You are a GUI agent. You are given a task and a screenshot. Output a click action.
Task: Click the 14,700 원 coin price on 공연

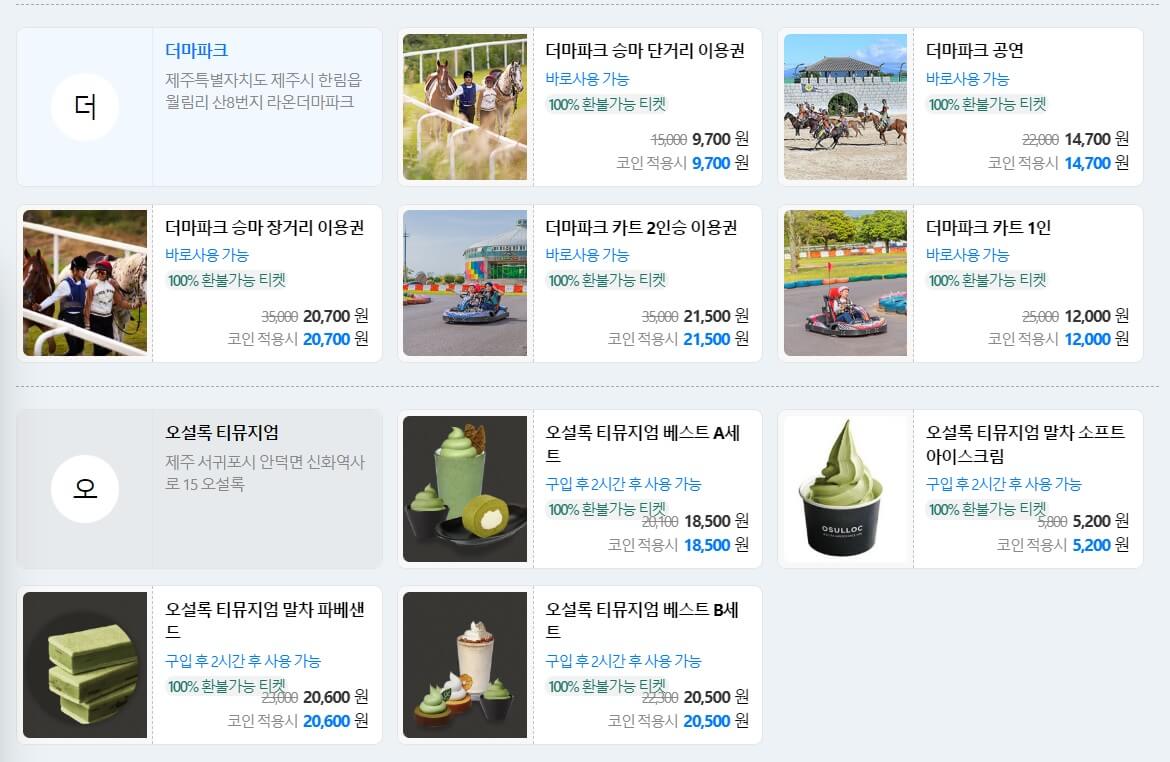[x=1096, y=163]
